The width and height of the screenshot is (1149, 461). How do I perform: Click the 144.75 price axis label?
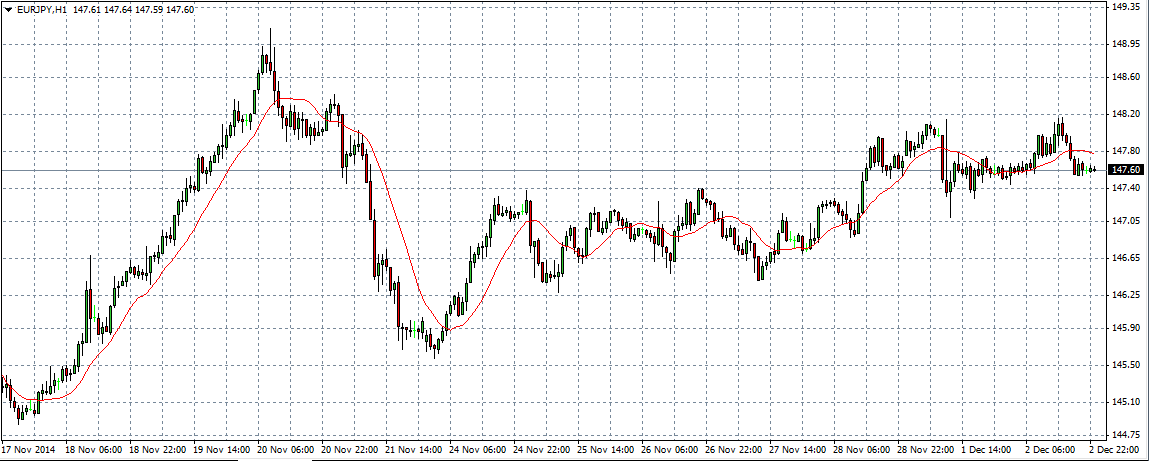pos(1126,435)
